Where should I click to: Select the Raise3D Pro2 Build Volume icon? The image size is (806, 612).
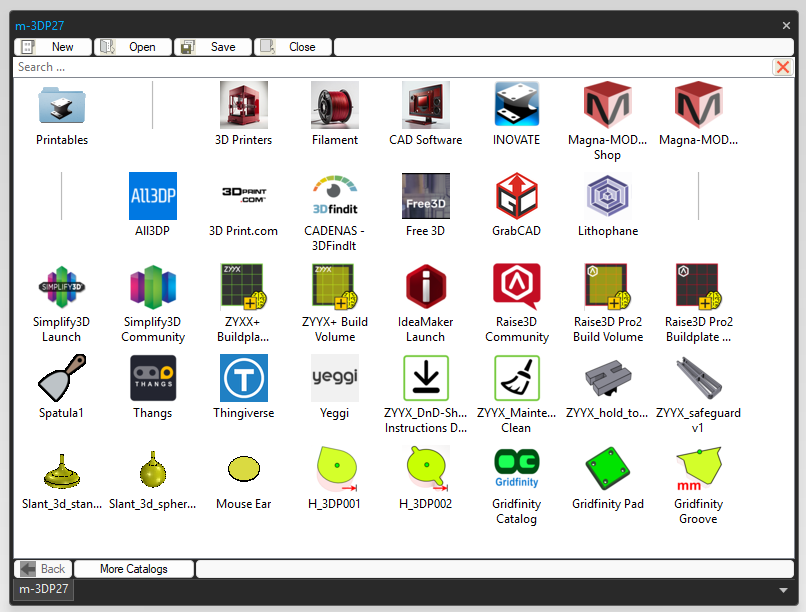click(608, 287)
